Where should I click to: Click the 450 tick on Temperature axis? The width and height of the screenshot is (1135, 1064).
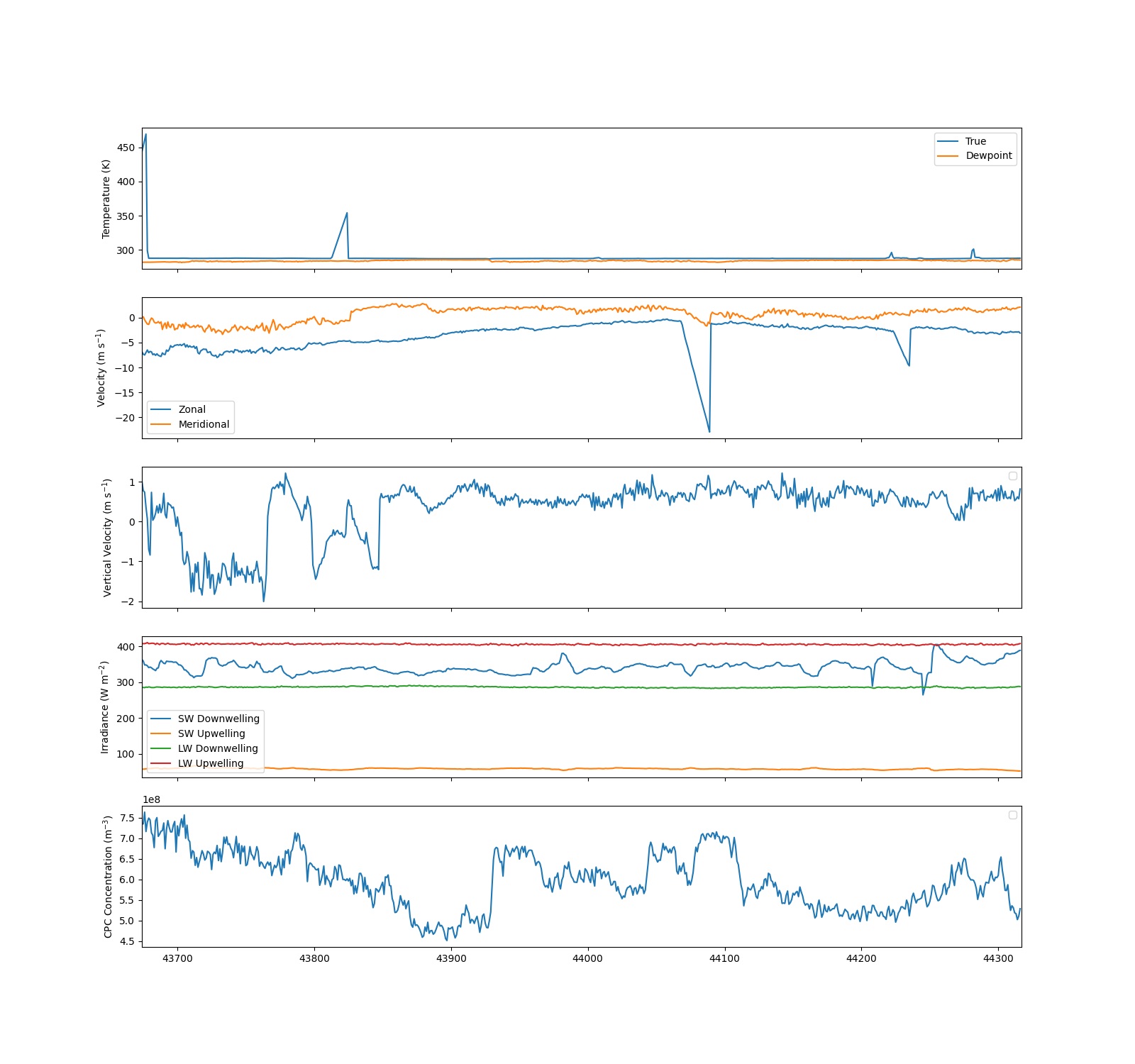tap(126, 148)
